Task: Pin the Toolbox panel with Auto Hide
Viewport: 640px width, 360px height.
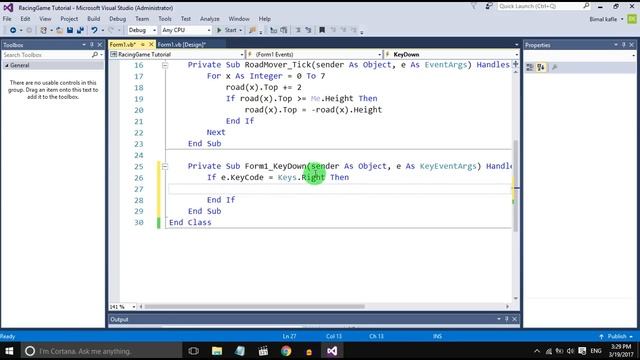Action: [92, 44]
